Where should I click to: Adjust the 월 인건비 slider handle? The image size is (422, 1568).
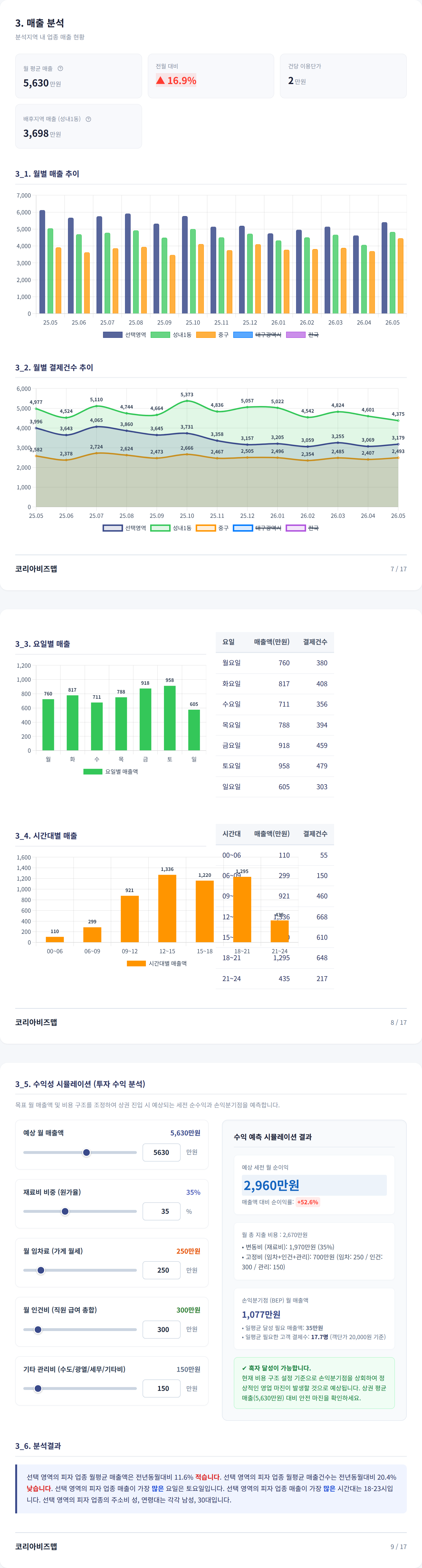pos(38,1329)
